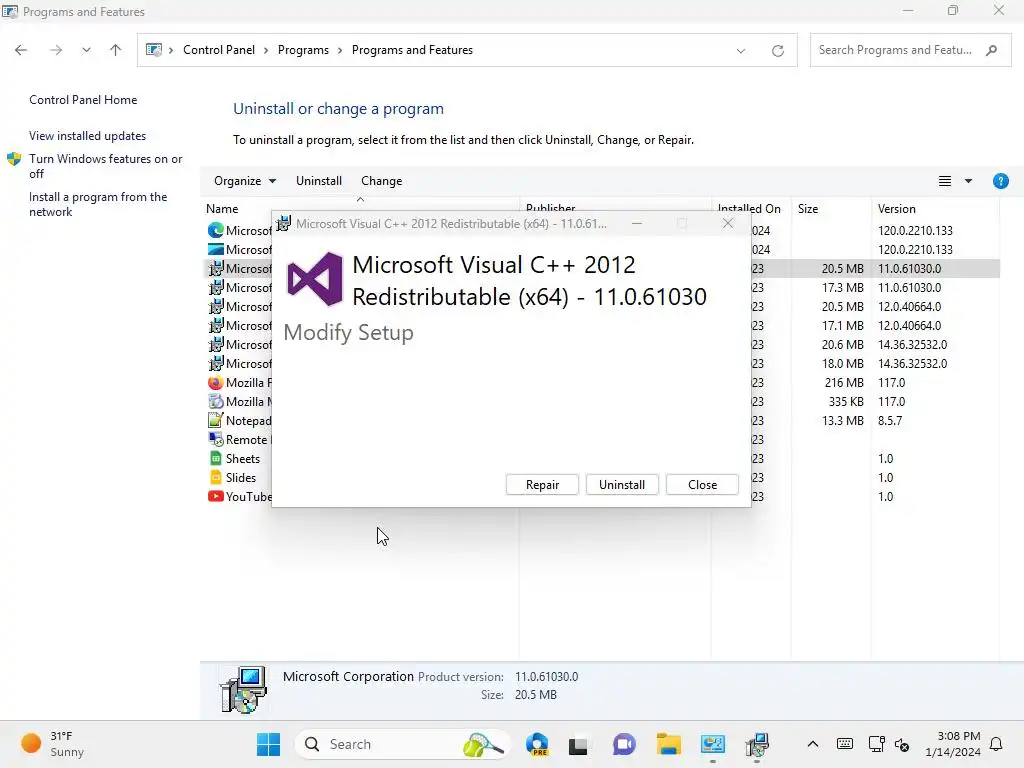The image size is (1024, 768).
Task: Click the taskbar Search box
Action: (403, 744)
